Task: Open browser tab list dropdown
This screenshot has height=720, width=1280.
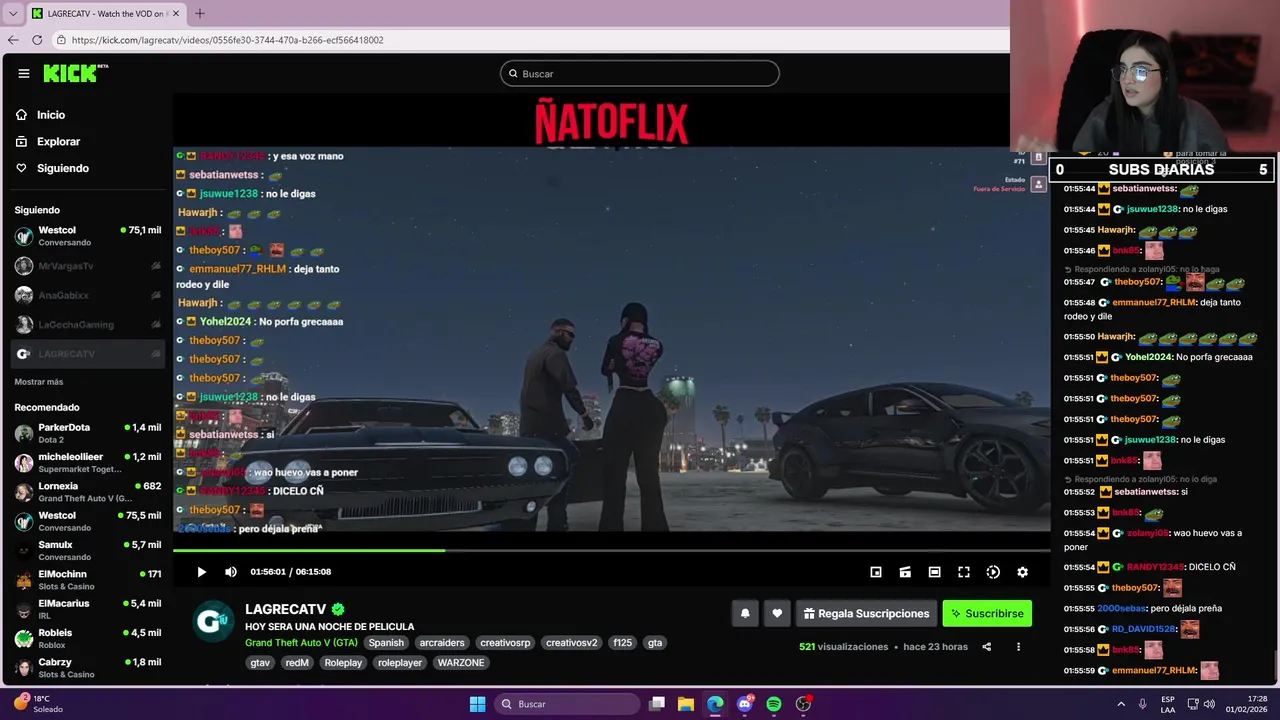Action: [x=12, y=13]
